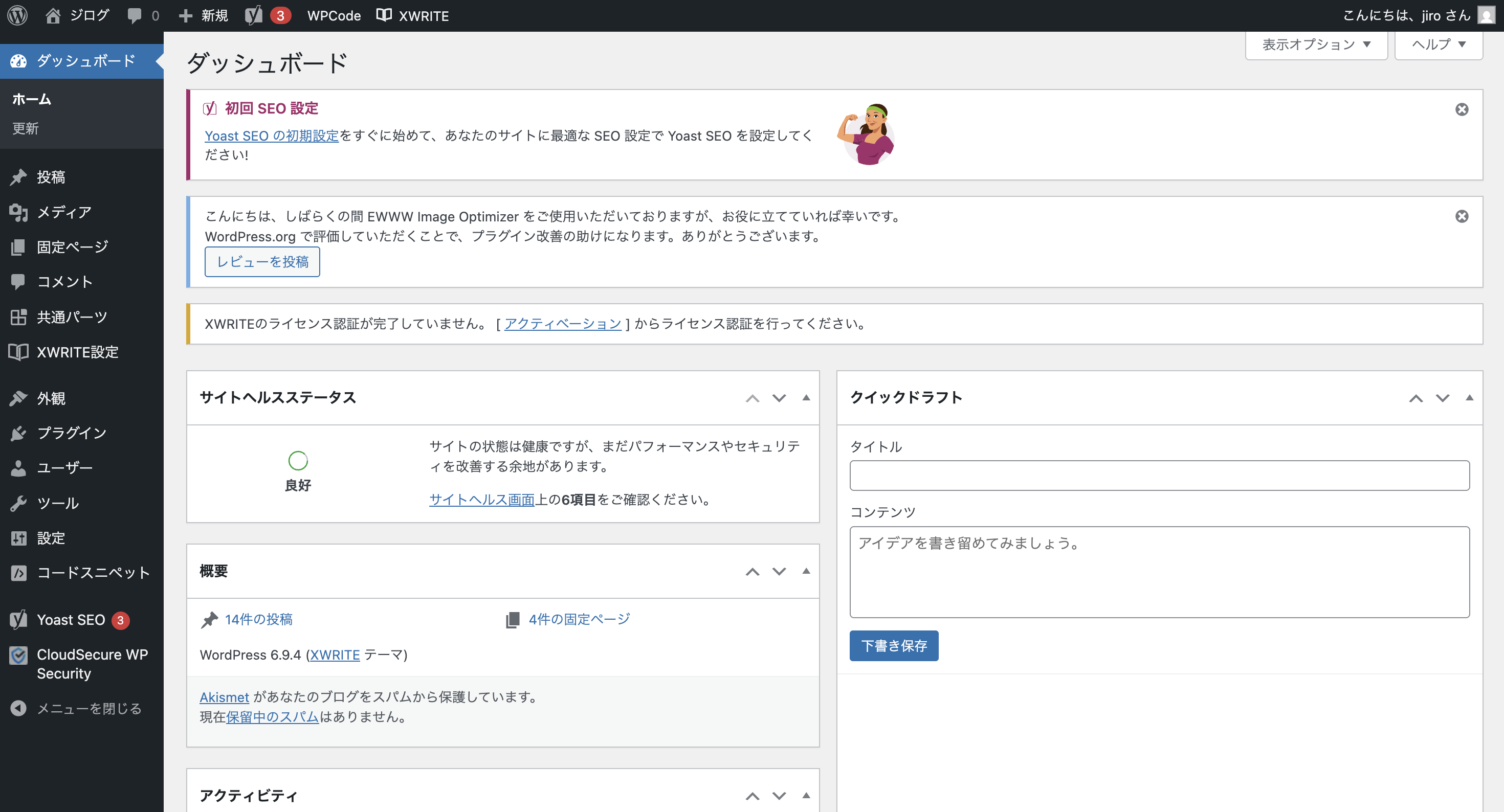
Task: Move アクティビティ panel down
Action: (780, 796)
